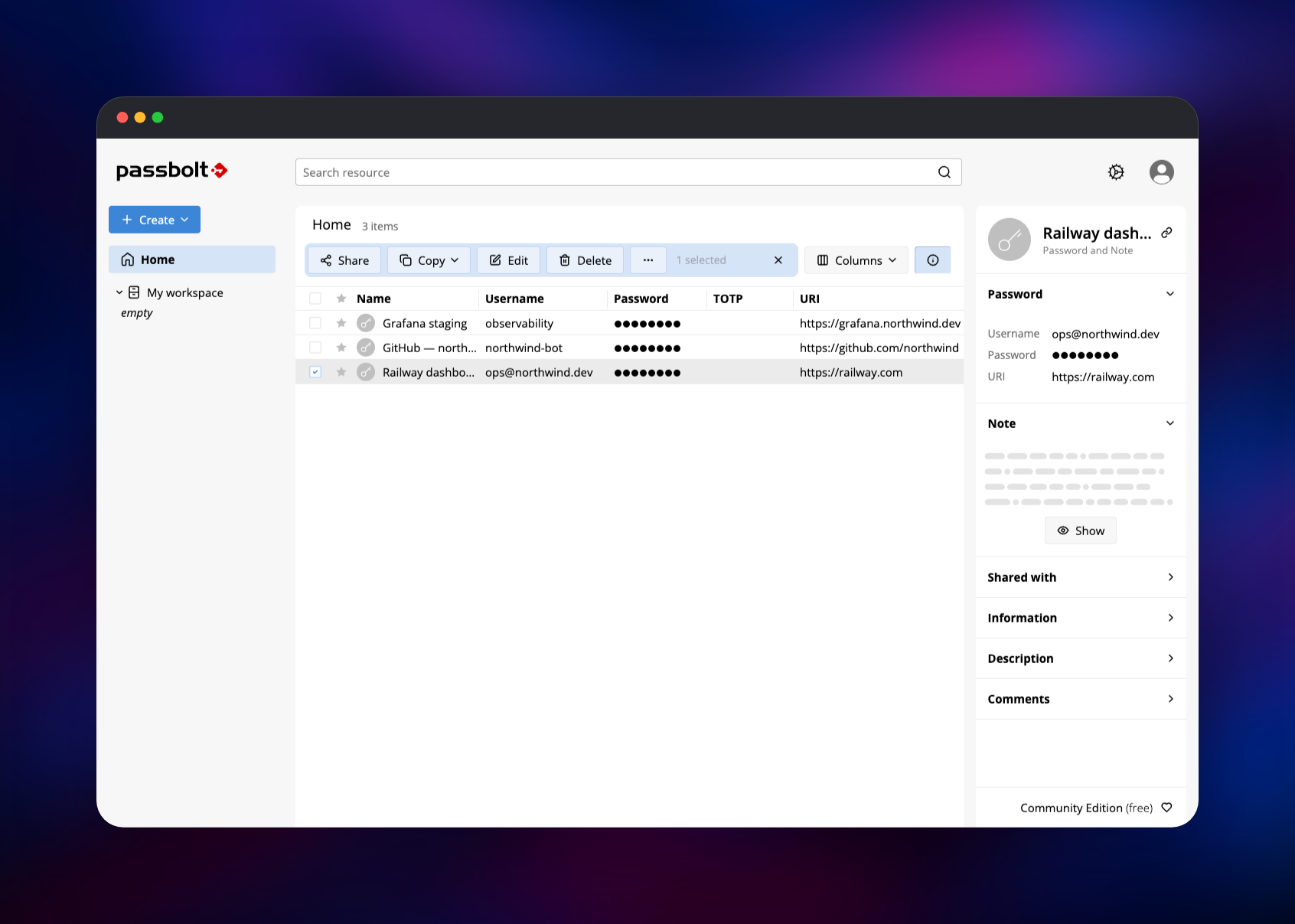
Task: Click the Edit button
Action: [x=509, y=260]
